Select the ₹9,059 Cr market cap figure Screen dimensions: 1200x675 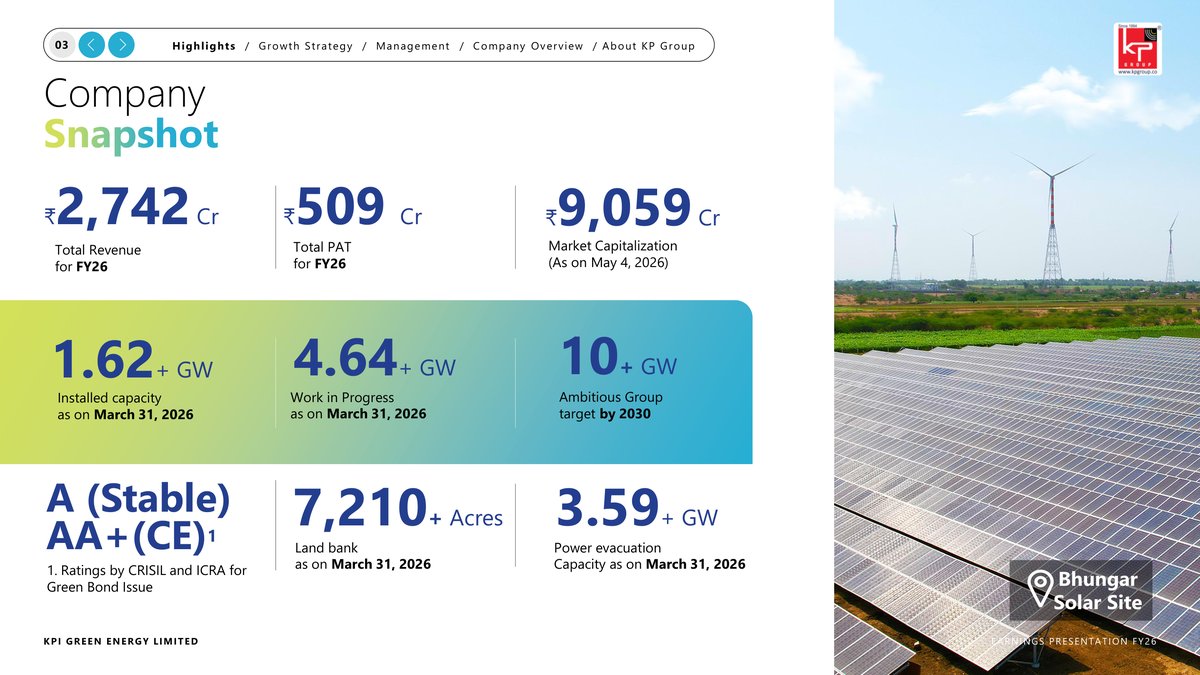pos(632,208)
